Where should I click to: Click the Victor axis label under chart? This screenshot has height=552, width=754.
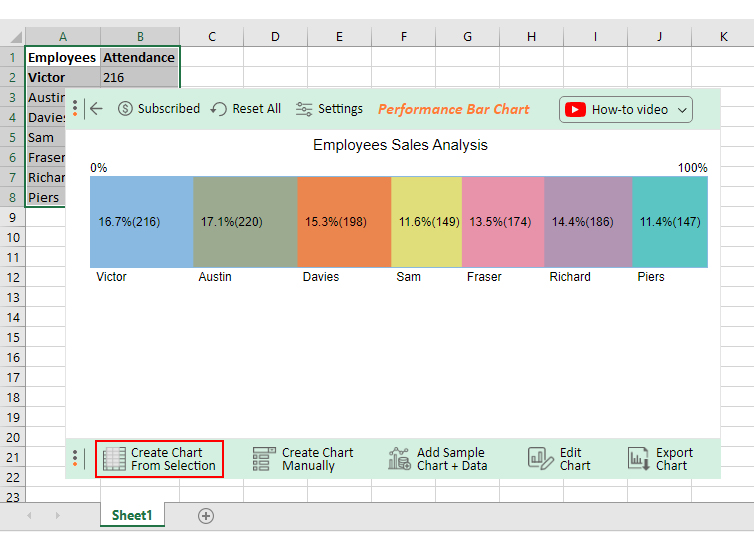tap(111, 277)
